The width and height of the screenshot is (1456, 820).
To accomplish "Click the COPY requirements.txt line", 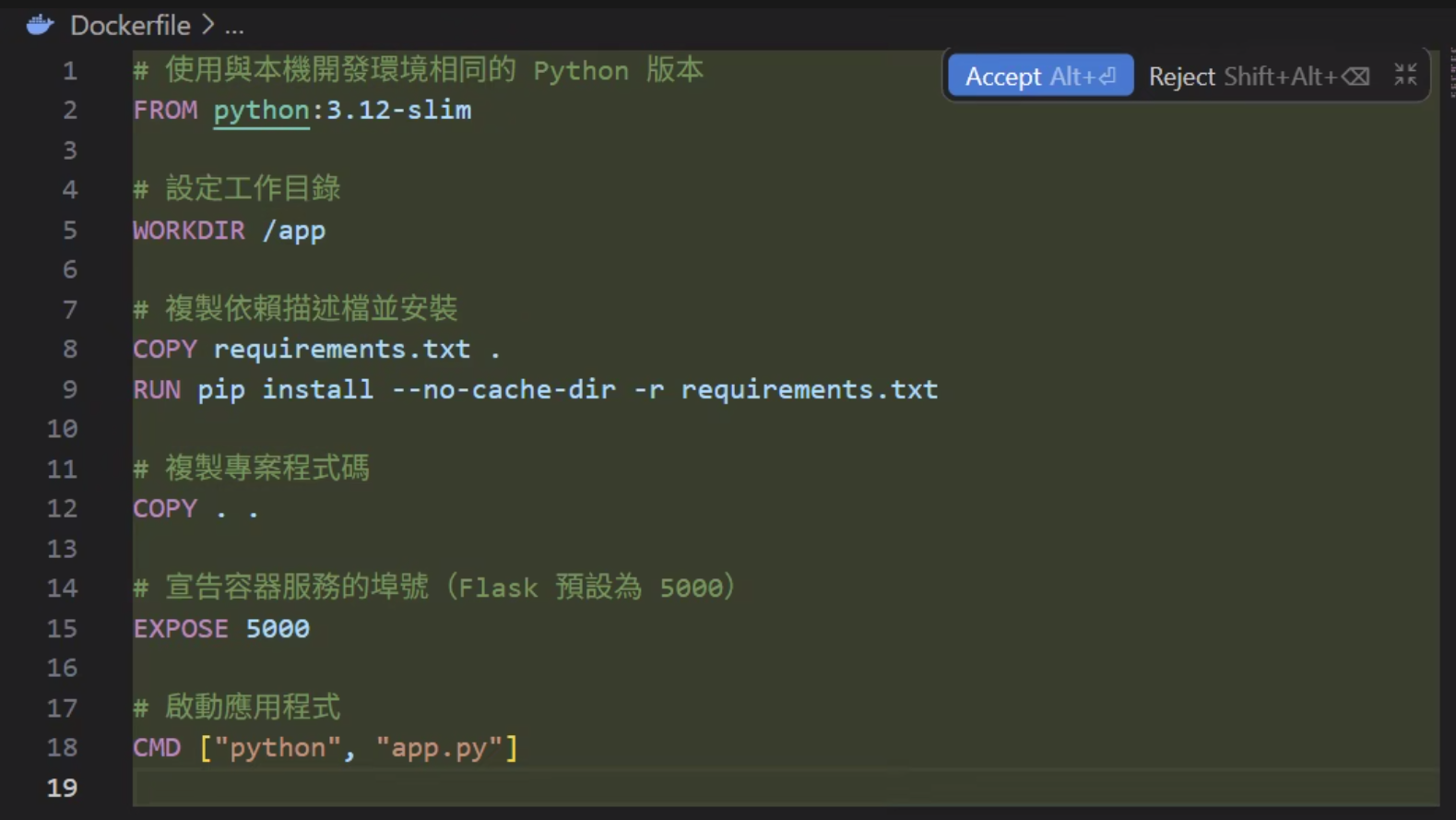I will click(316, 349).
